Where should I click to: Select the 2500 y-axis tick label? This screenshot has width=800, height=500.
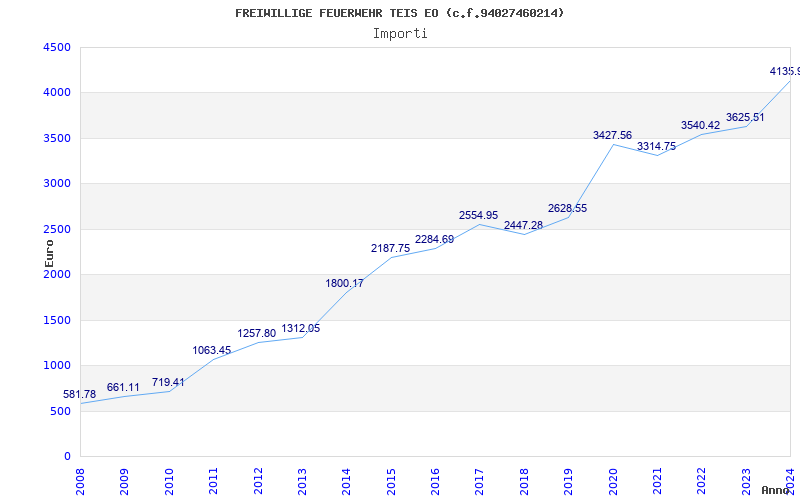click(57, 229)
